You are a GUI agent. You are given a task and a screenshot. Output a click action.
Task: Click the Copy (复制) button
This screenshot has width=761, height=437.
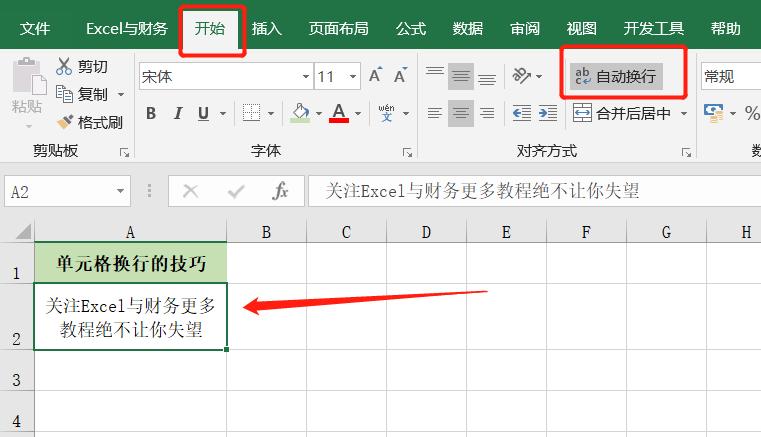tap(82, 94)
